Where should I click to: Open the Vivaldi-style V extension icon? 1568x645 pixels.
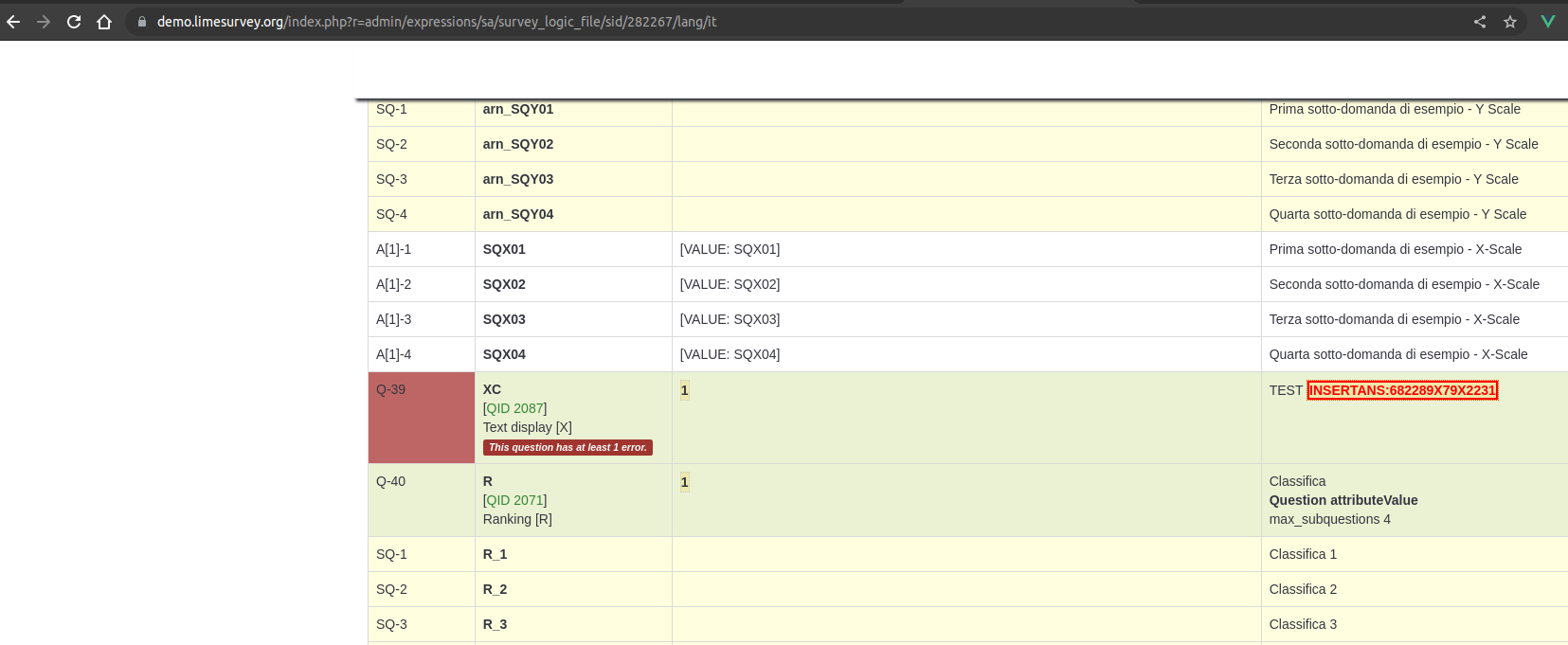click(1548, 22)
